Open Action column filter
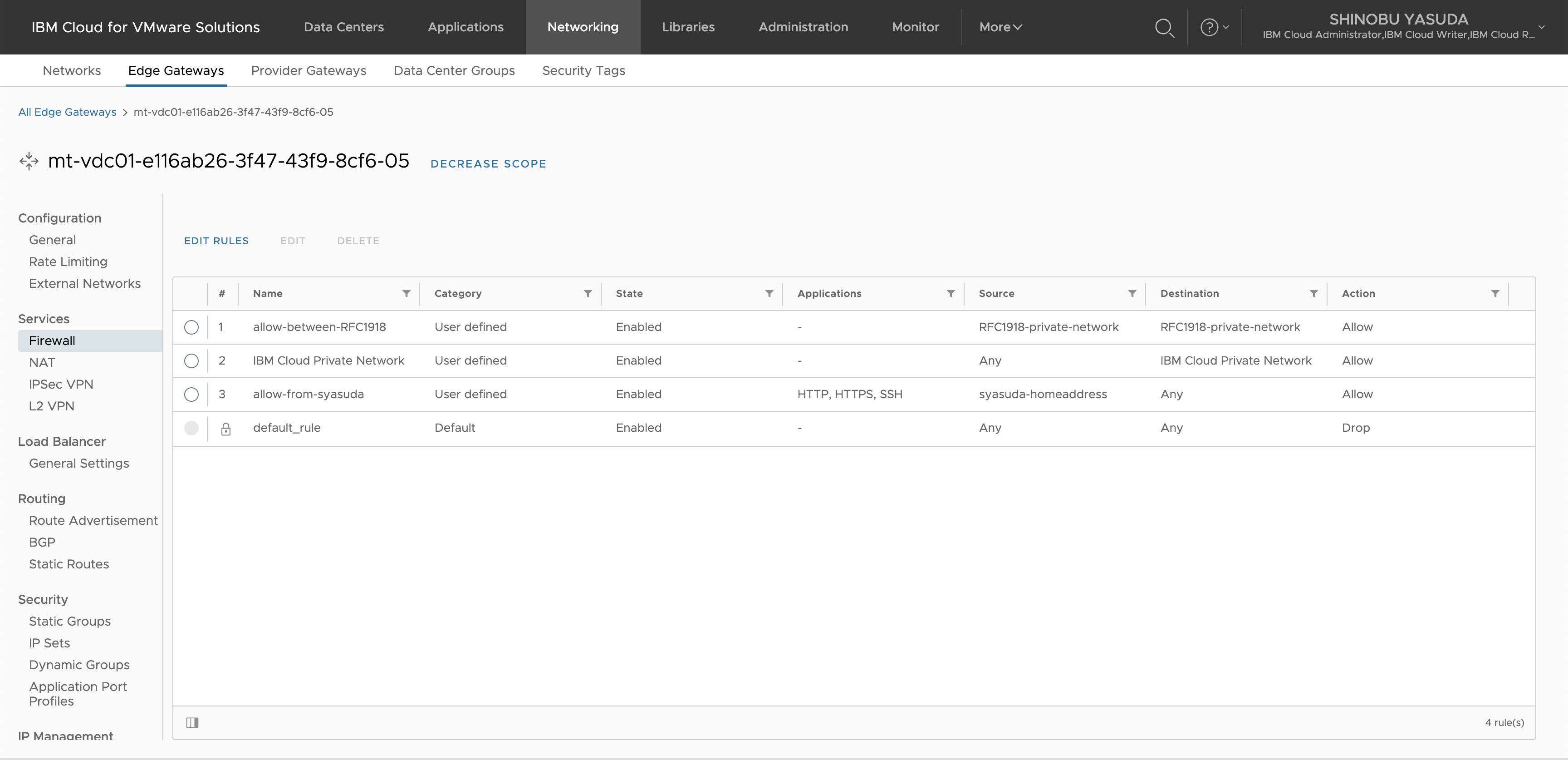Viewport: 1568px width, 760px height. [x=1494, y=294]
